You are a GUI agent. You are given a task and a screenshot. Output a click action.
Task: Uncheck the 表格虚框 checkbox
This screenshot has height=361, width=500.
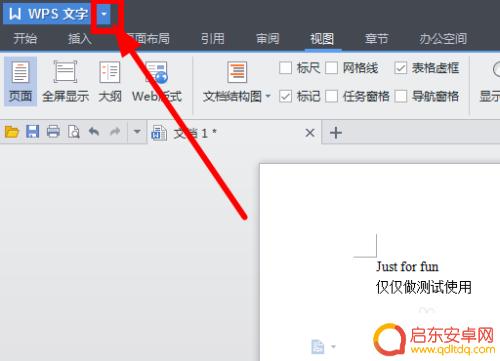click(400, 68)
